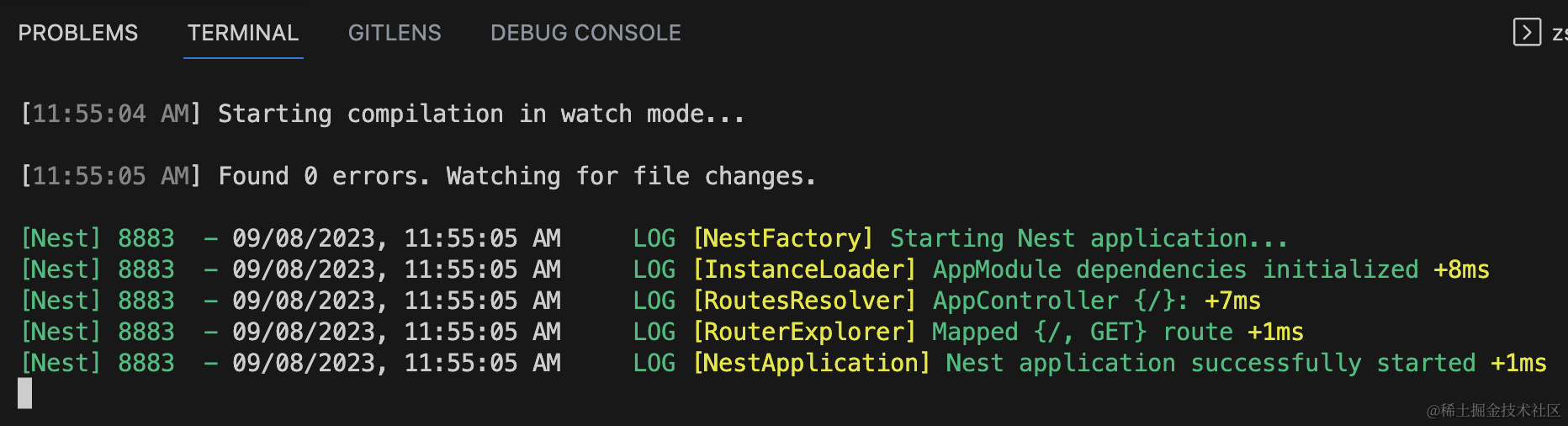Show the DEBUG CONSOLE tab

[x=585, y=33]
